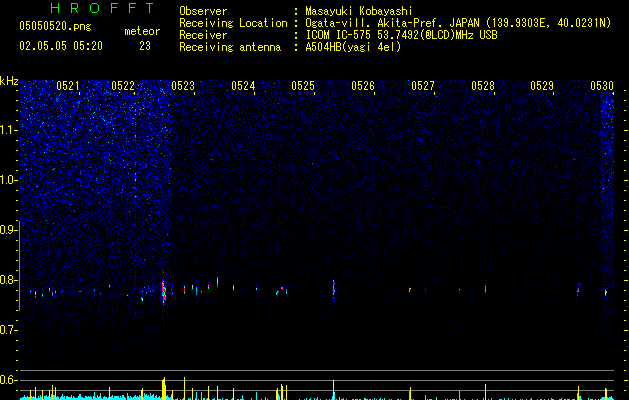Click the meteor label
Image resolution: width=629 pixels, height=400 pixels.
(142, 31)
